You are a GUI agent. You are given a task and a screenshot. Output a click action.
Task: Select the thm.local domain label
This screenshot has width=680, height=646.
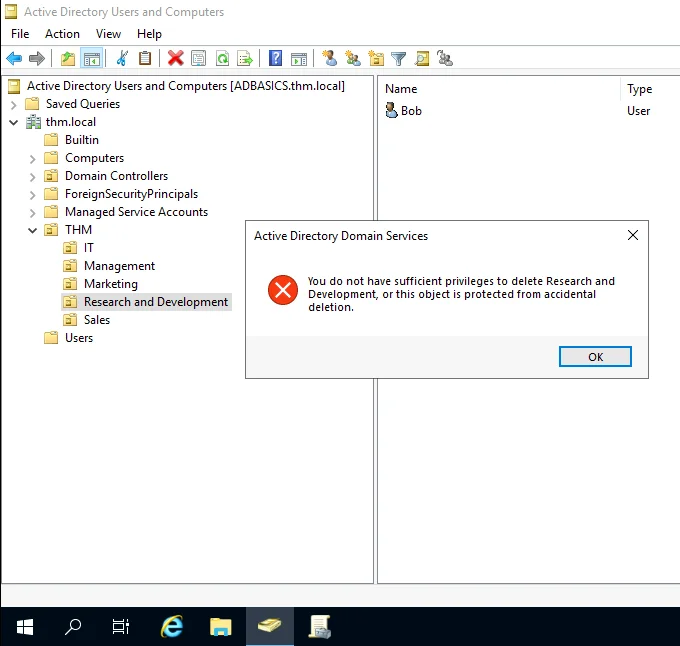click(71, 122)
